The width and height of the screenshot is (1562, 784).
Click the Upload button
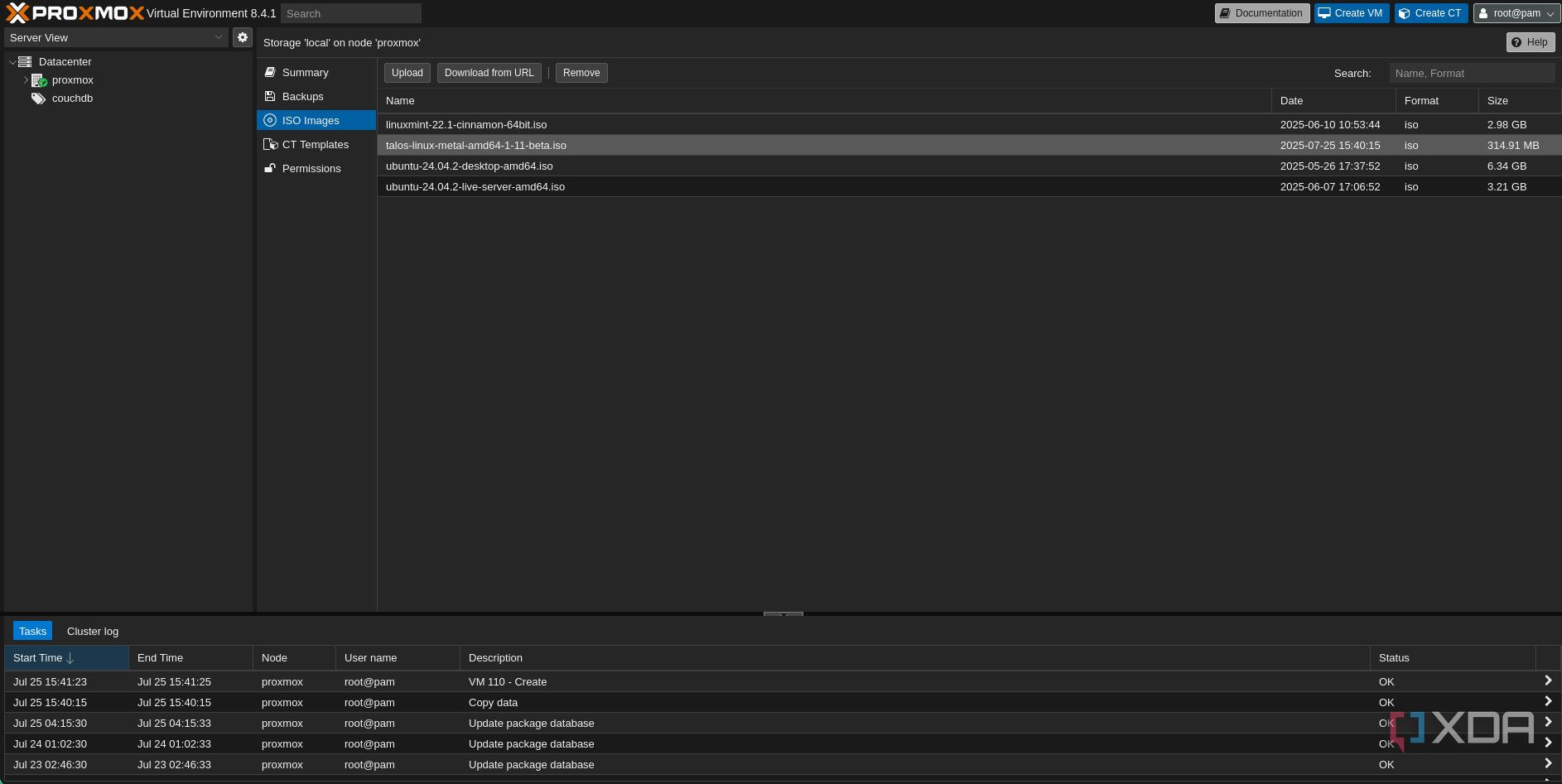[x=407, y=73]
